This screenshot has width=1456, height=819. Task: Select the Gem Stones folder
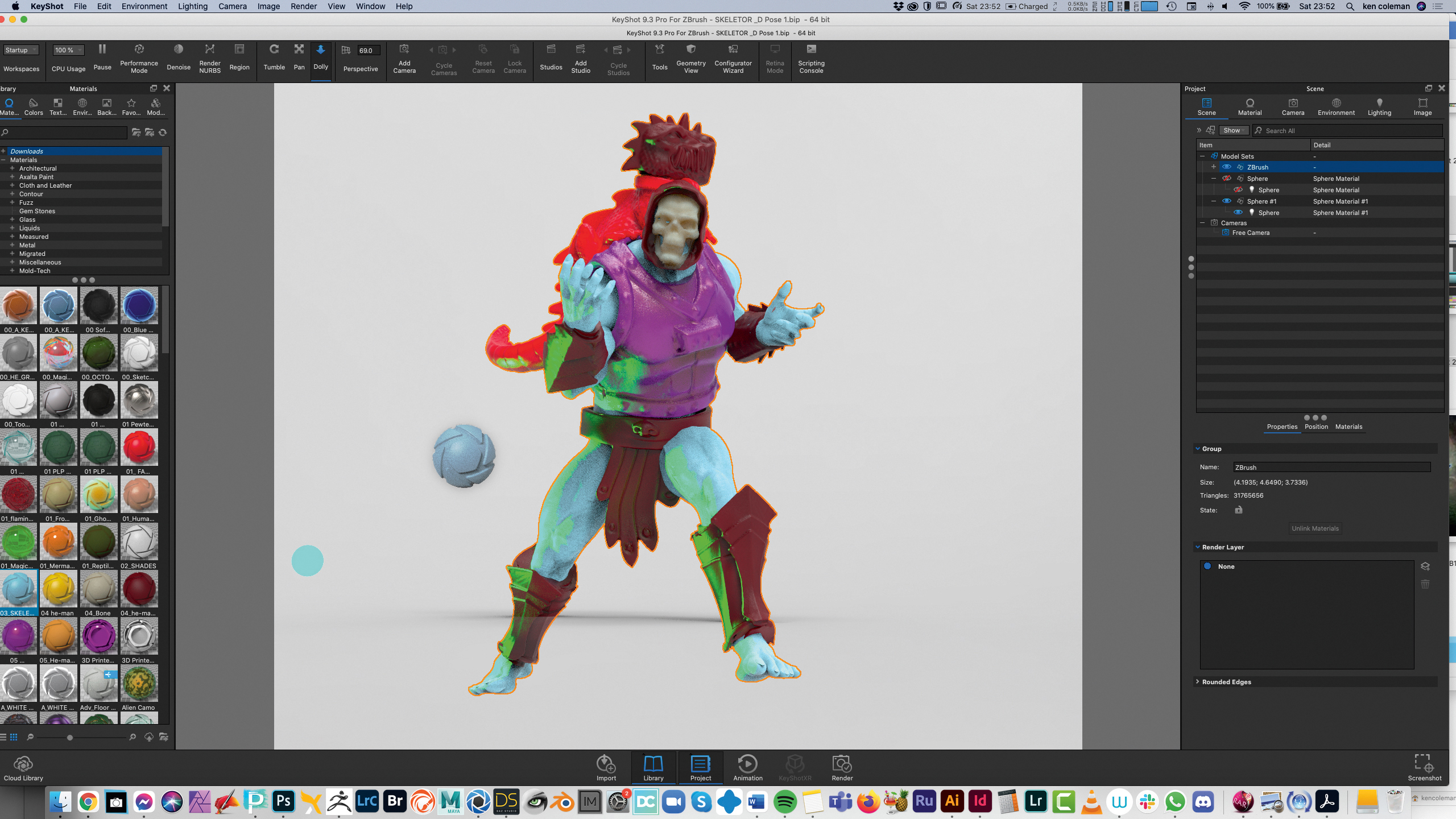coord(37,211)
